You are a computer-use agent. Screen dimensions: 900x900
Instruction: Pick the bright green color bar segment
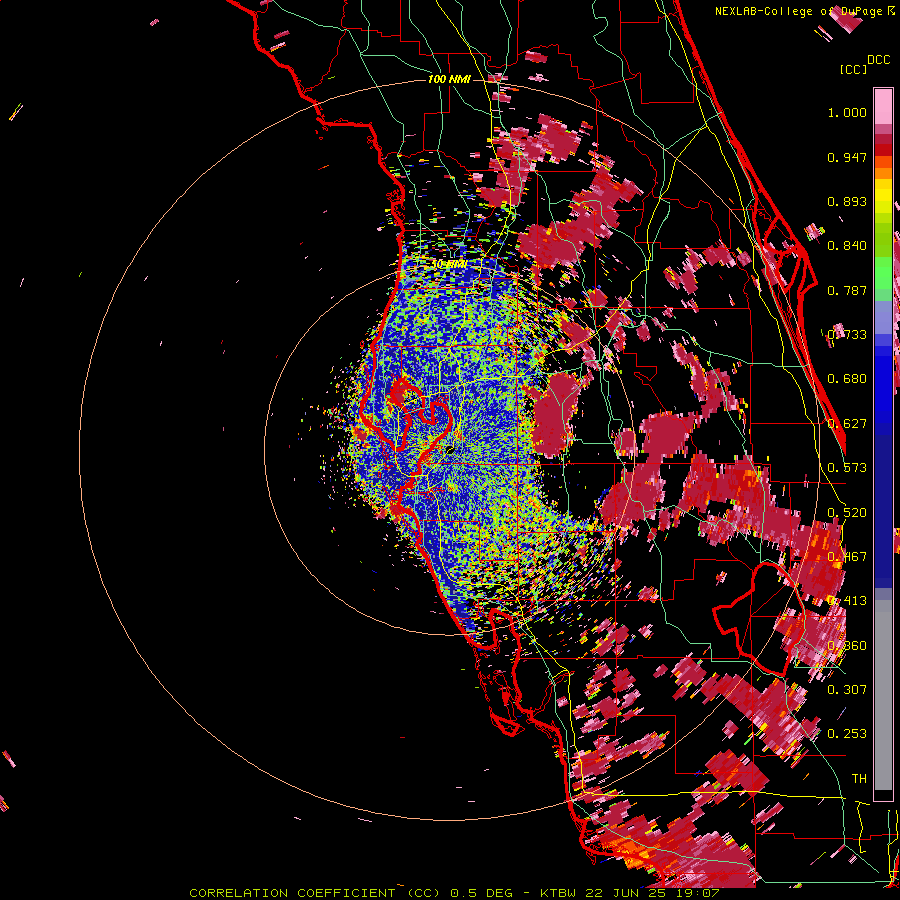pyautogui.click(x=883, y=273)
